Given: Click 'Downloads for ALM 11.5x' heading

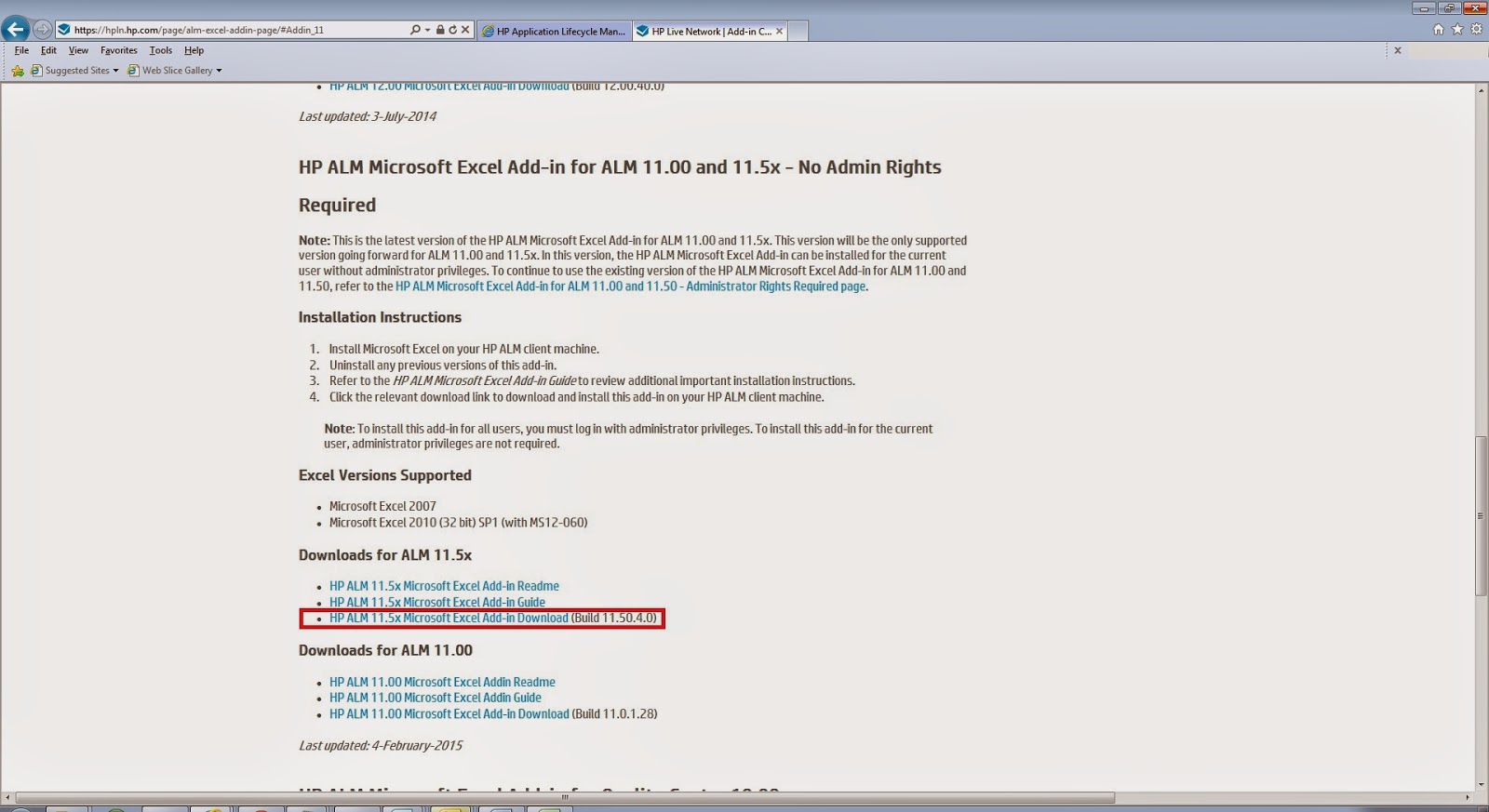Looking at the screenshot, I should point(385,555).
